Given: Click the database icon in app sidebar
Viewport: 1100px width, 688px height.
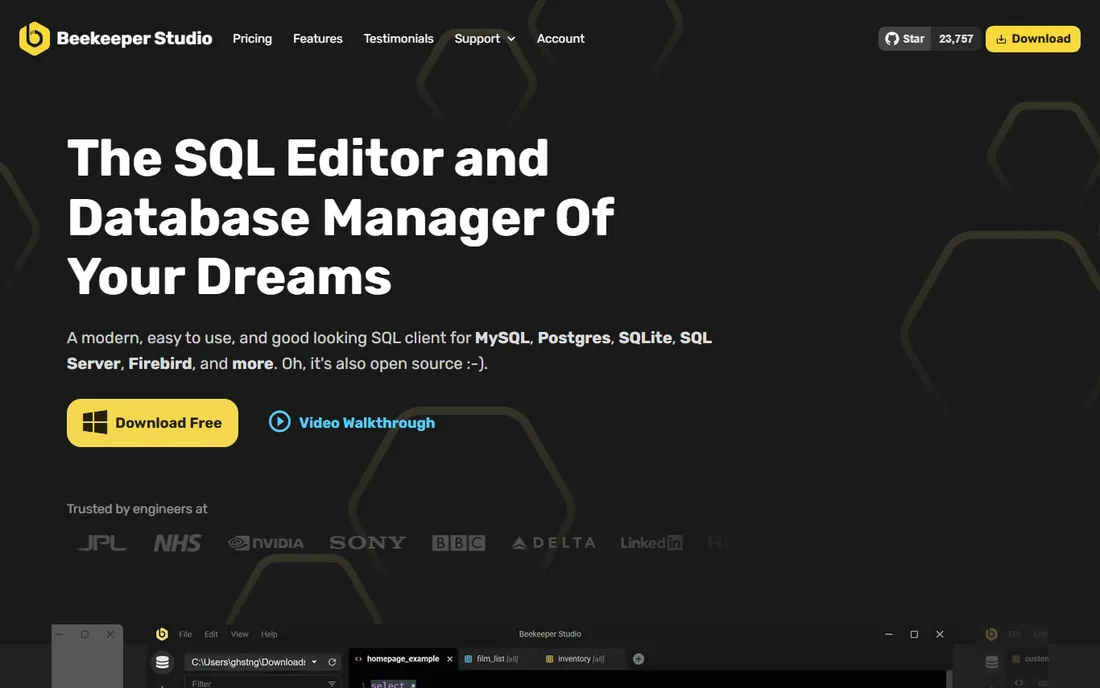Looking at the screenshot, I should (x=162, y=662).
